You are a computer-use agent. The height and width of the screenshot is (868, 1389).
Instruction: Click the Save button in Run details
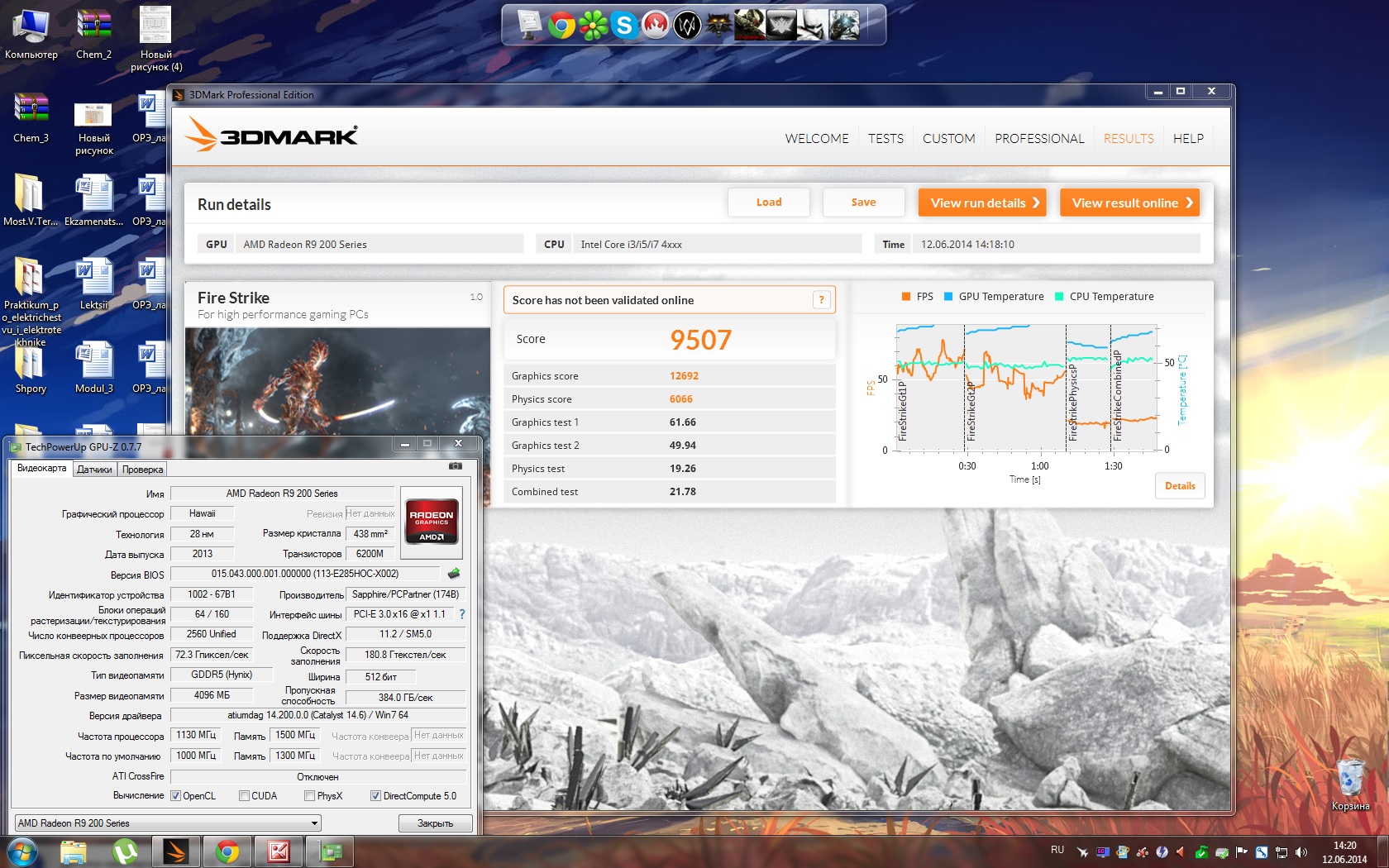pyautogui.click(x=863, y=203)
